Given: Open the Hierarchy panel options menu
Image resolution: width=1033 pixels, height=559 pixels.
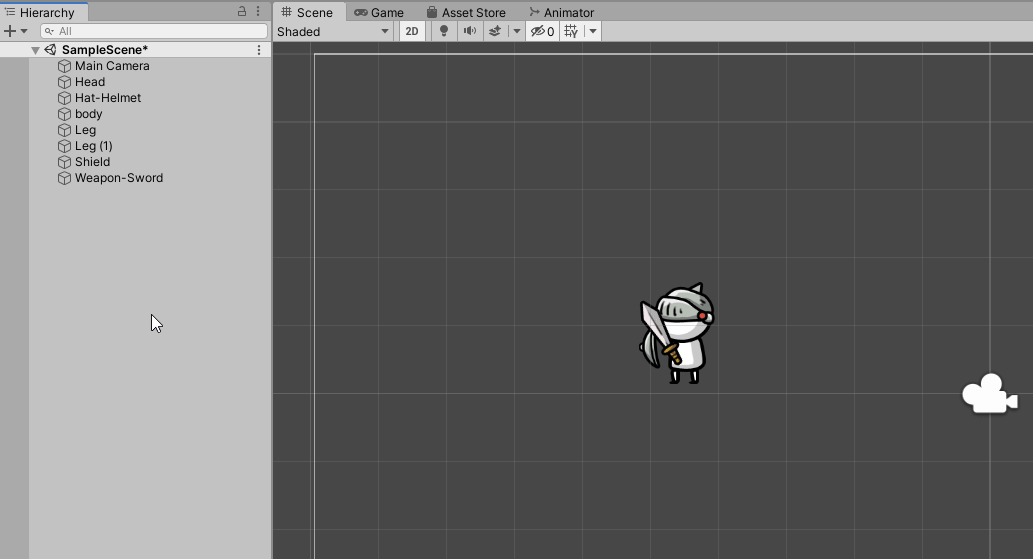Looking at the screenshot, I should pyautogui.click(x=258, y=11).
